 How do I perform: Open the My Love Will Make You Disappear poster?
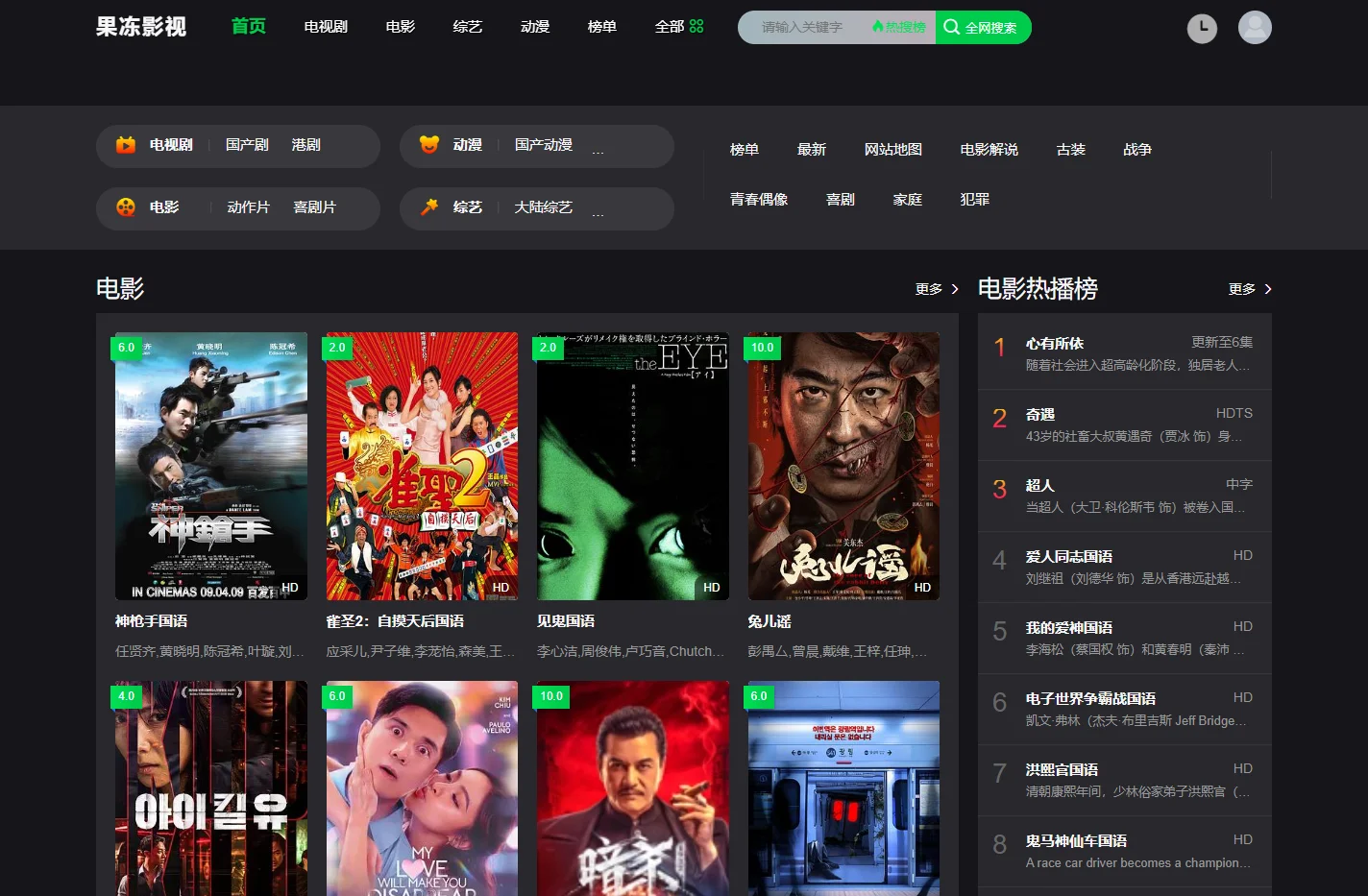422,788
